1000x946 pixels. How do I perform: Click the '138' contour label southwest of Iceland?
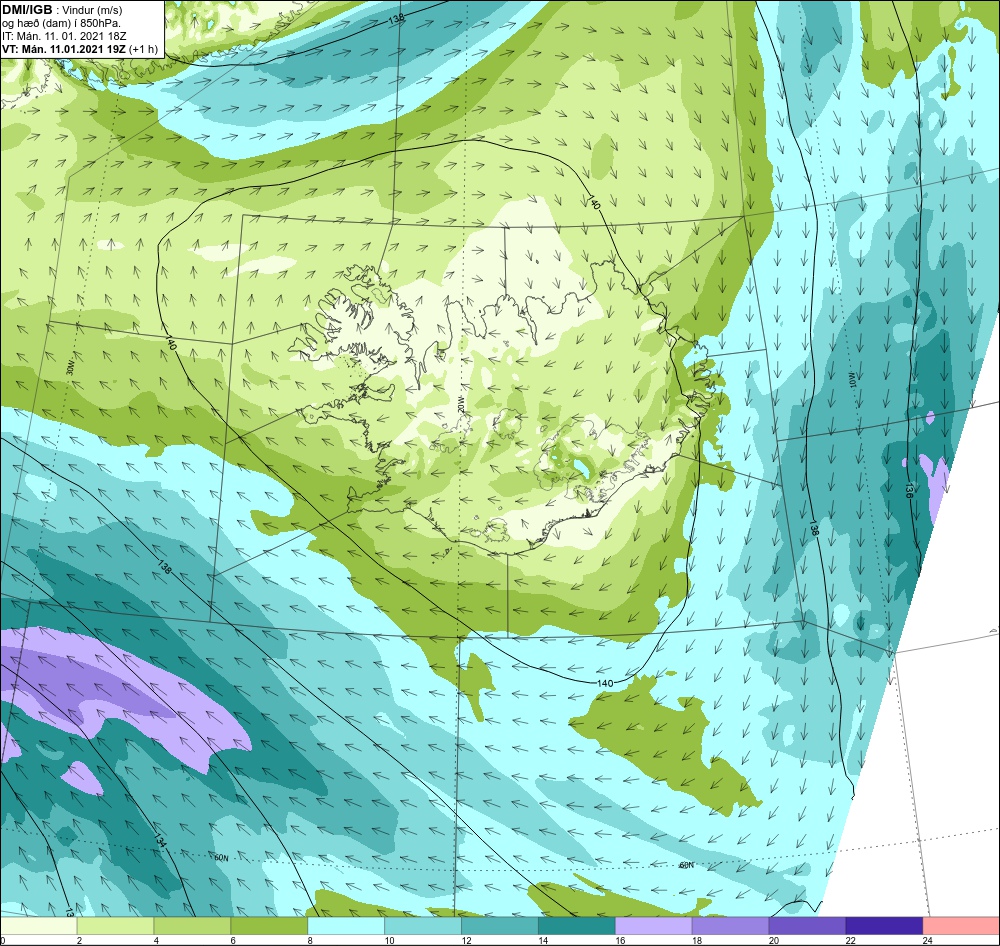164,566
